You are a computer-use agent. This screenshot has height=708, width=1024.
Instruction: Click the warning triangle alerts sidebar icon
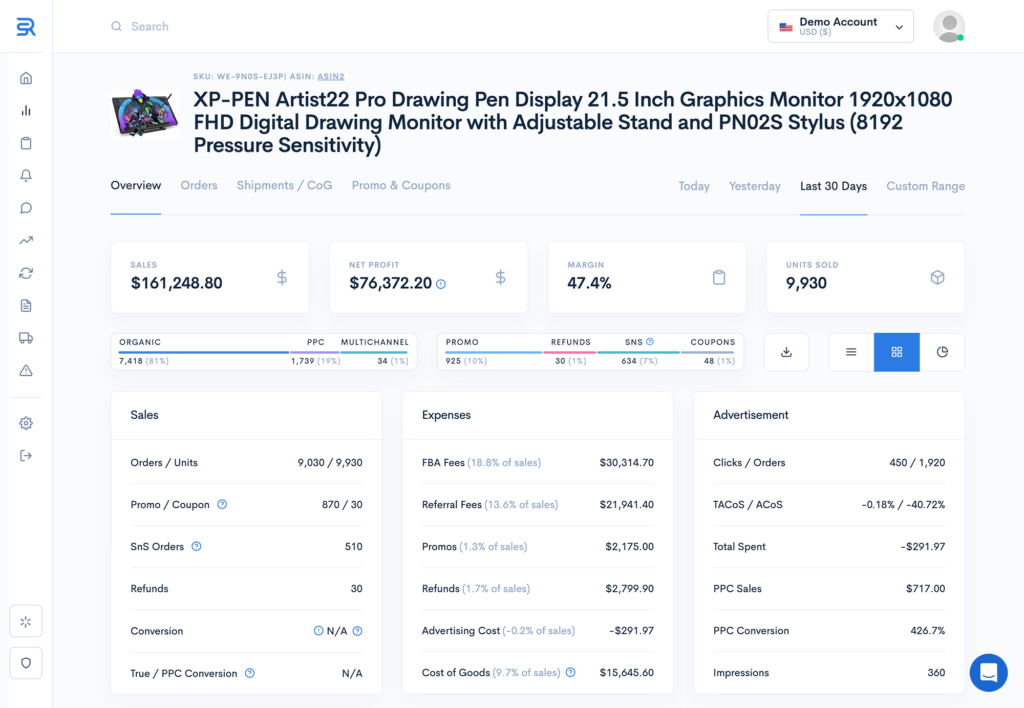coord(26,370)
